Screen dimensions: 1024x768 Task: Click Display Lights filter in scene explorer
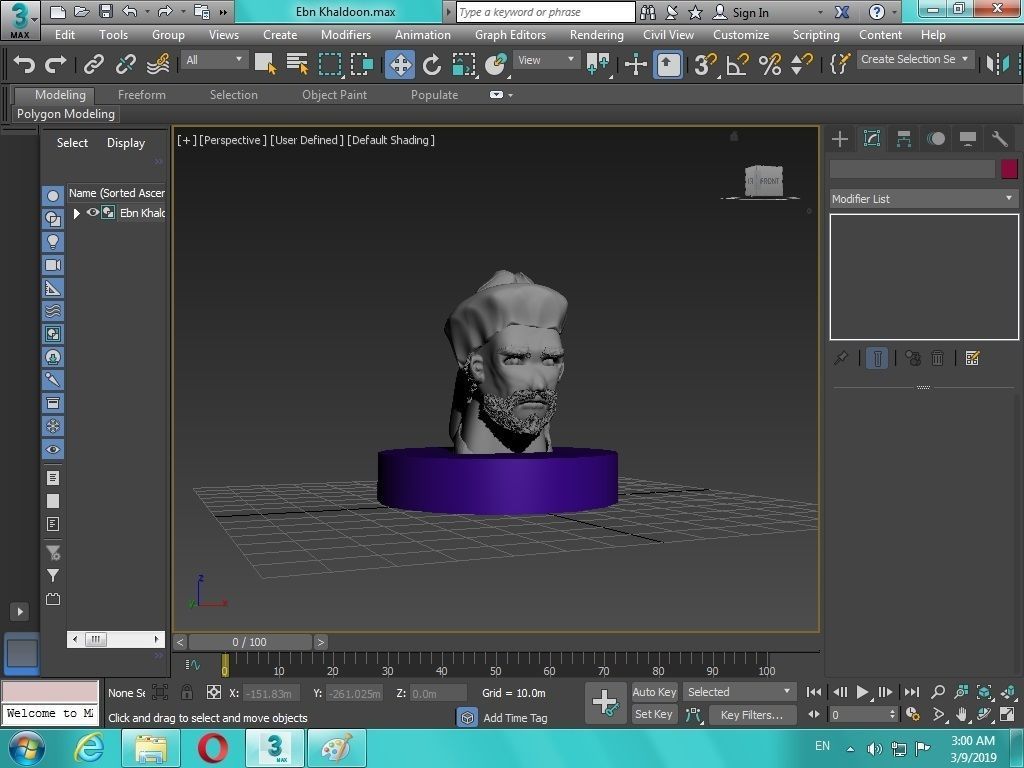[x=53, y=241]
